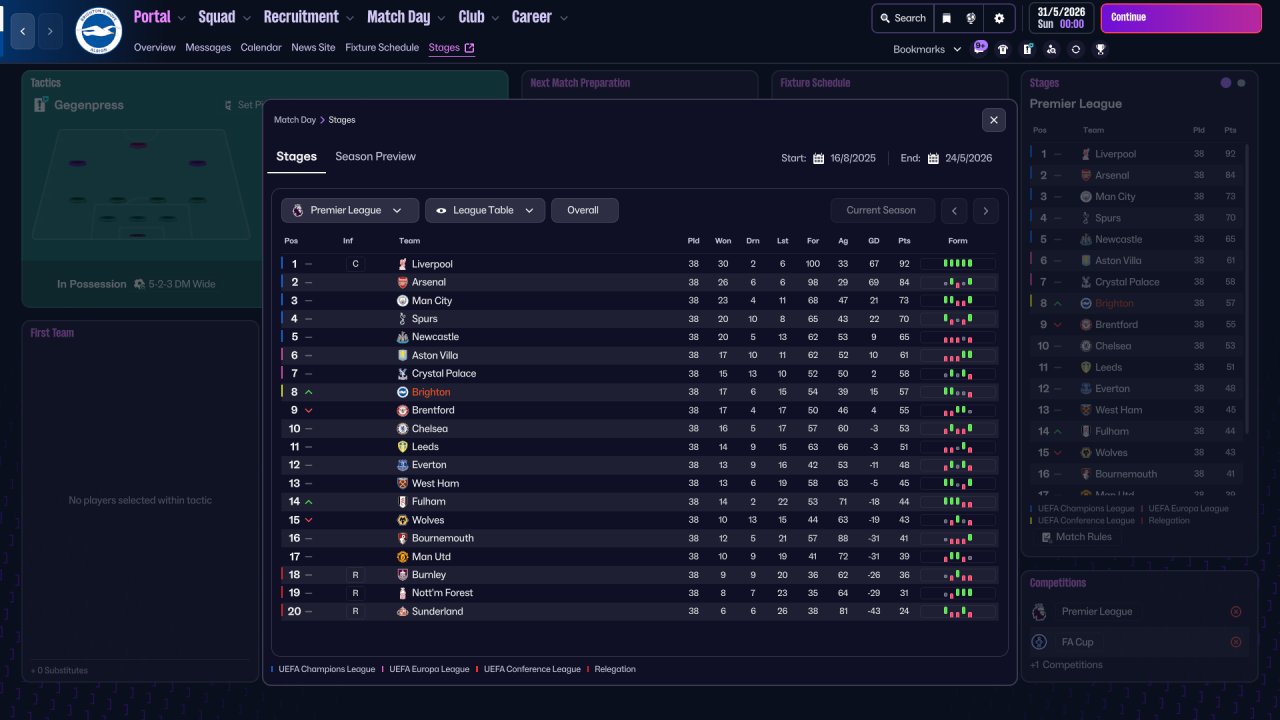Expand the Career menu chevron
The width and height of the screenshot is (1280, 720).
click(x=563, y=18)
